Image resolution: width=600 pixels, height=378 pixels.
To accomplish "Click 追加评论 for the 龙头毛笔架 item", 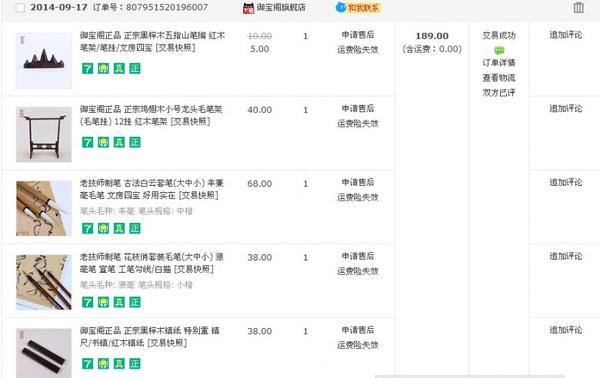I will pyautogui.click(x=566, y=109).
